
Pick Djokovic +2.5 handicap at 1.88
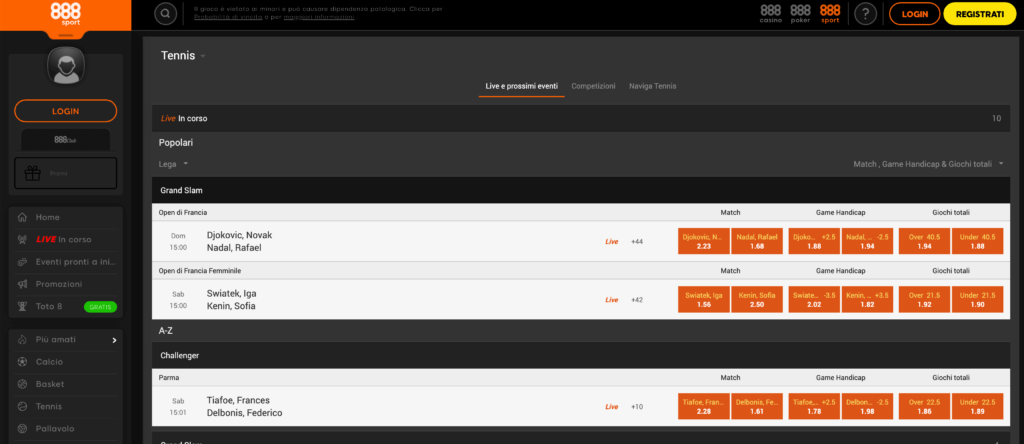814,242
